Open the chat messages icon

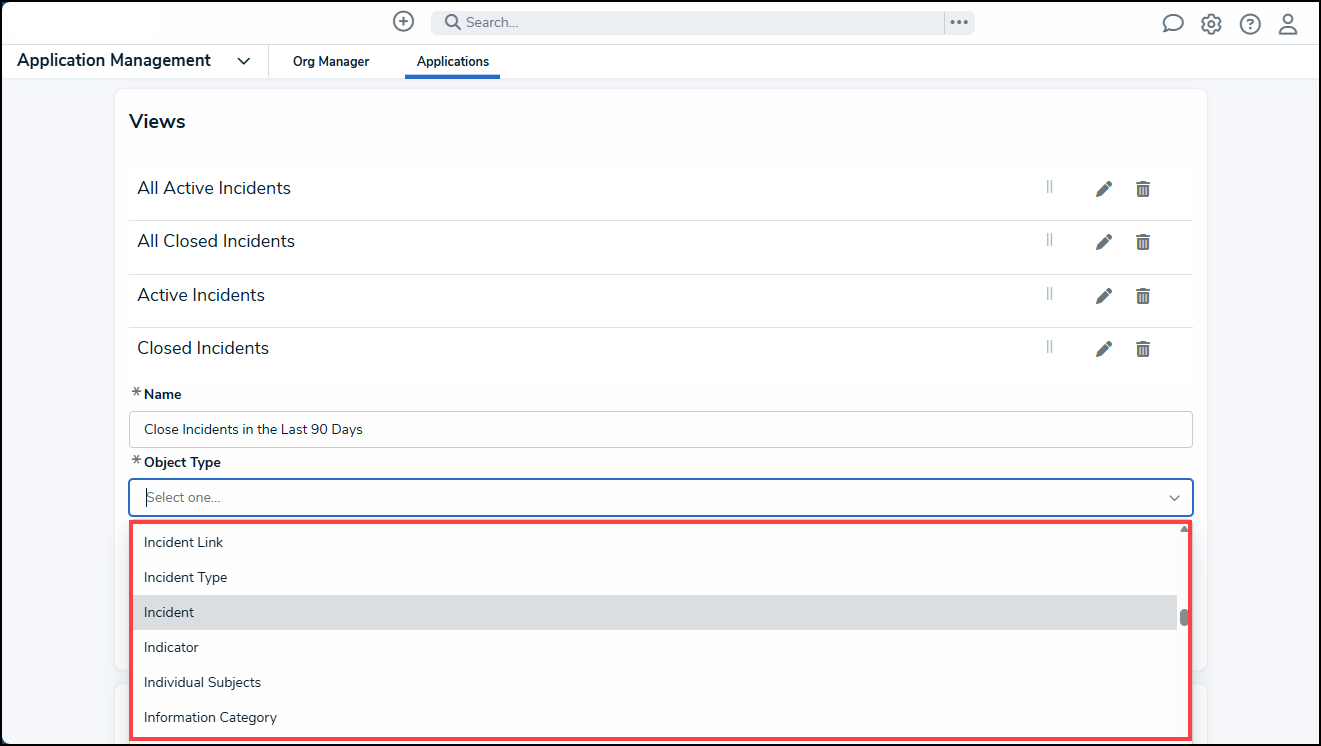point(1173,24)
